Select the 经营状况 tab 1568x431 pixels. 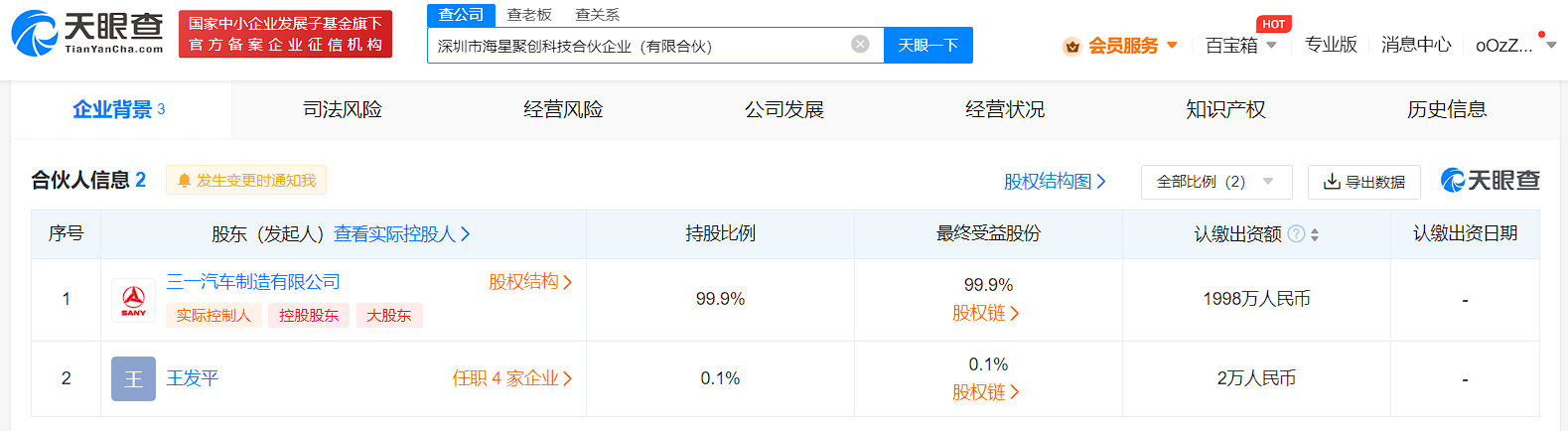click(1005, 109)
